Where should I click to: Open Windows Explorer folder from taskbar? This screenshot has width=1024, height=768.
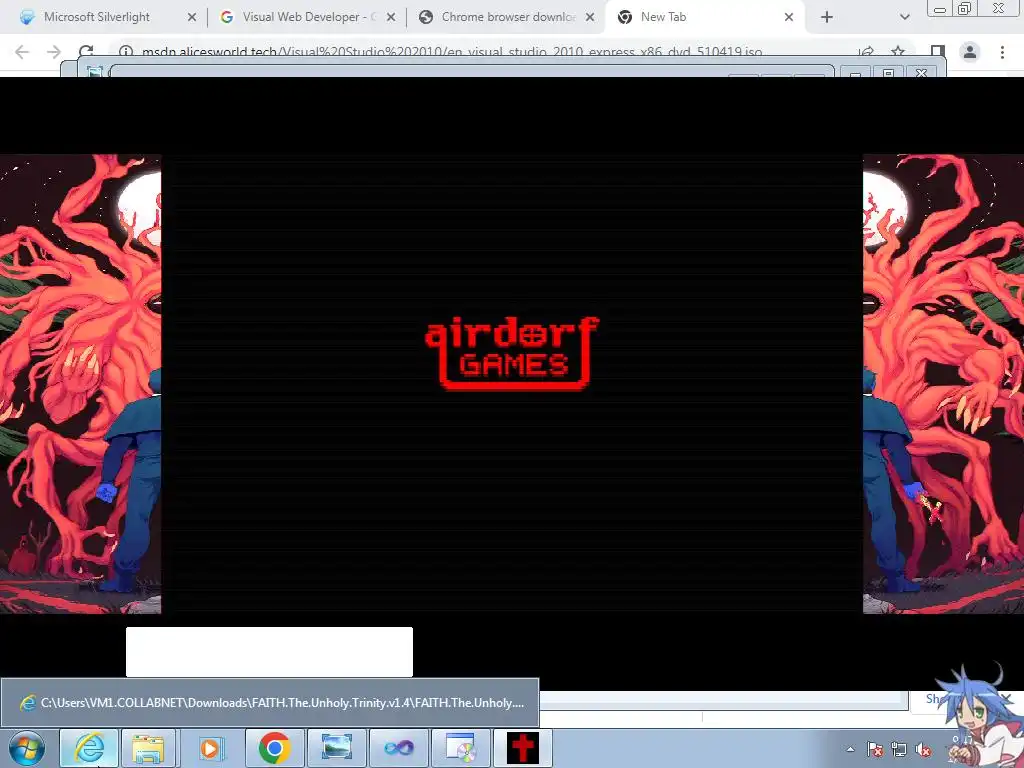pos(148,748)
